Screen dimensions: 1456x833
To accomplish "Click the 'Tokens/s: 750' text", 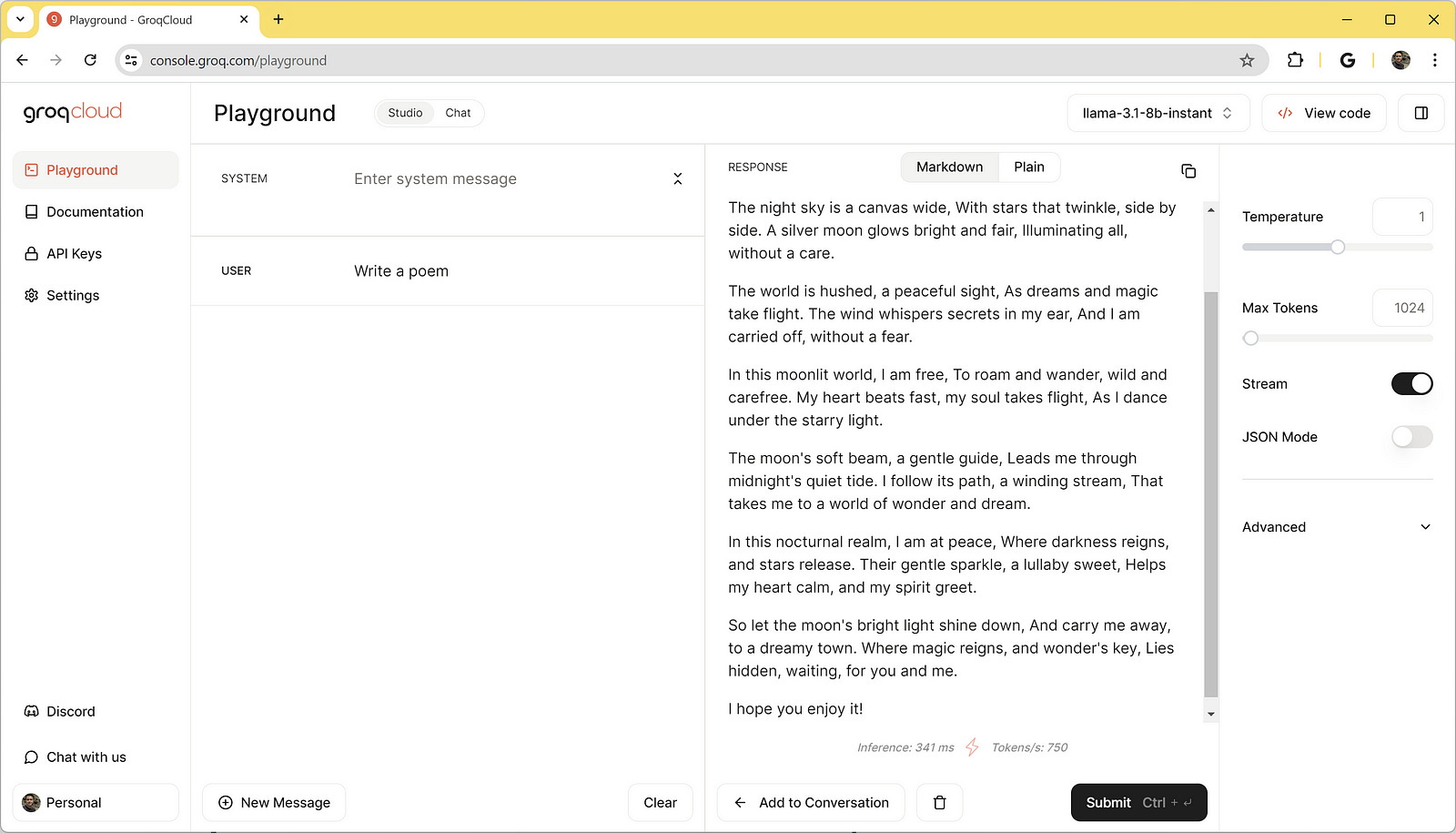I will click(1029, 747).
